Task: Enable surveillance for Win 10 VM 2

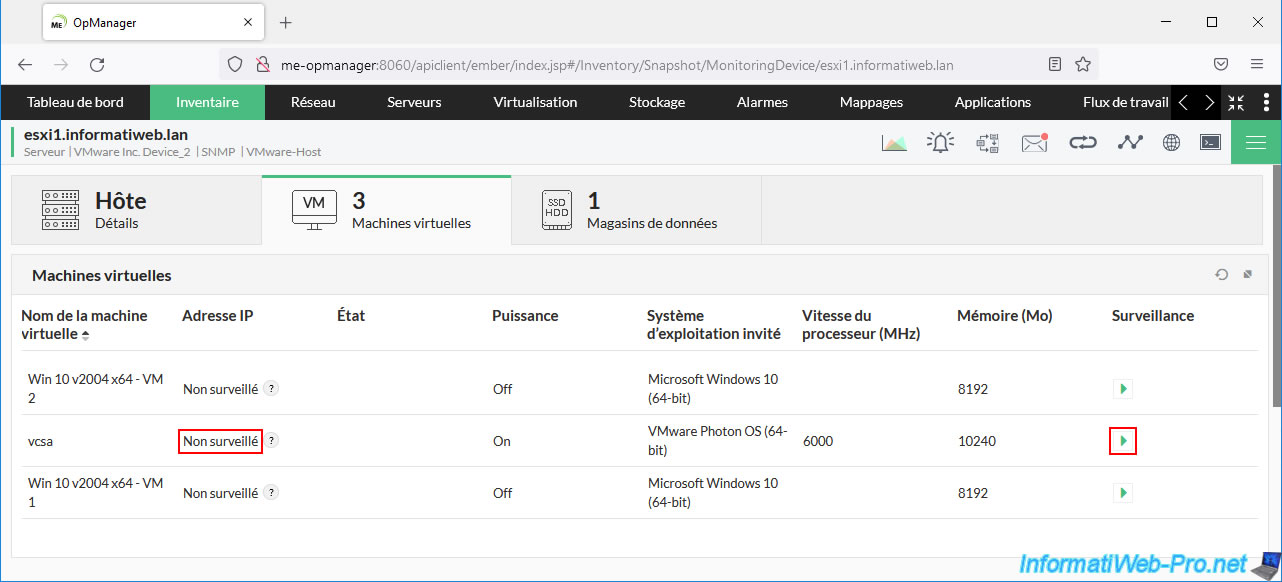Action: pos(1123,389)
